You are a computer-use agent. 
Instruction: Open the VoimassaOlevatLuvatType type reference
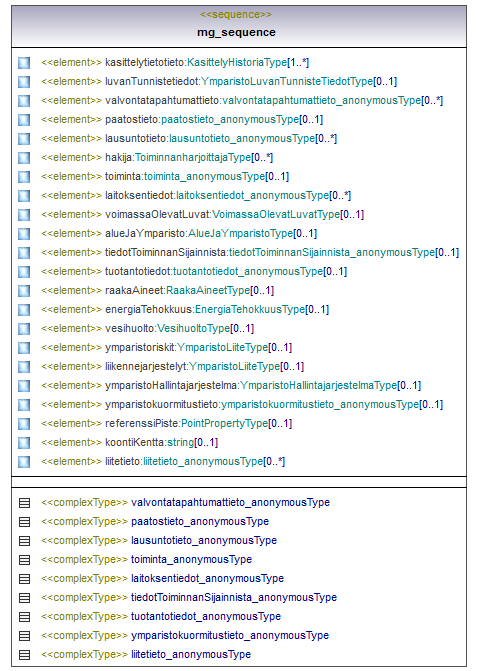276,214
